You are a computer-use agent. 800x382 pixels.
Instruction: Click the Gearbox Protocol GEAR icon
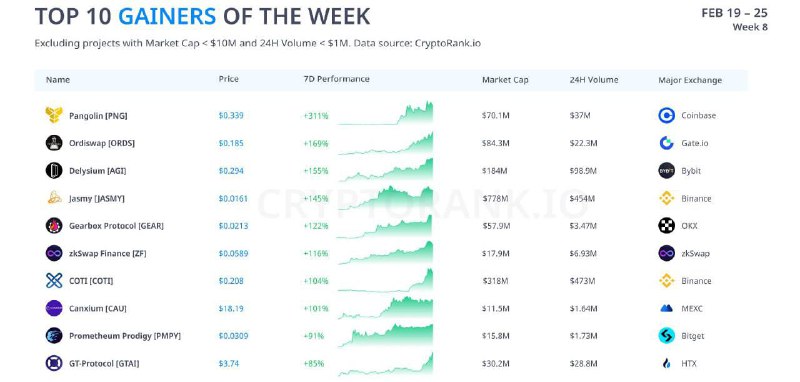(54, 225)
